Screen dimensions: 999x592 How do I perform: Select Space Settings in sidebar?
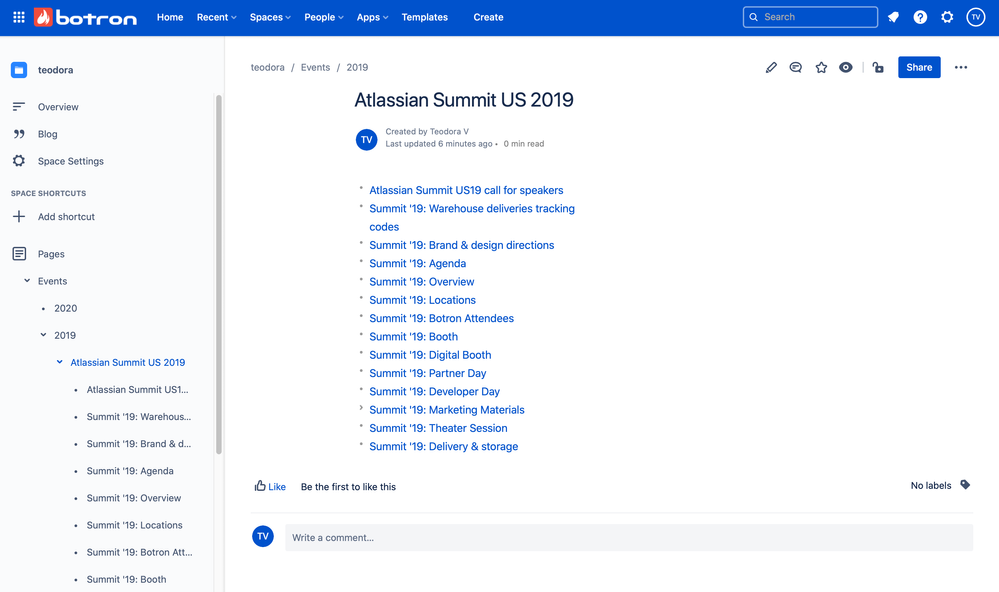[x=71, y=161]
